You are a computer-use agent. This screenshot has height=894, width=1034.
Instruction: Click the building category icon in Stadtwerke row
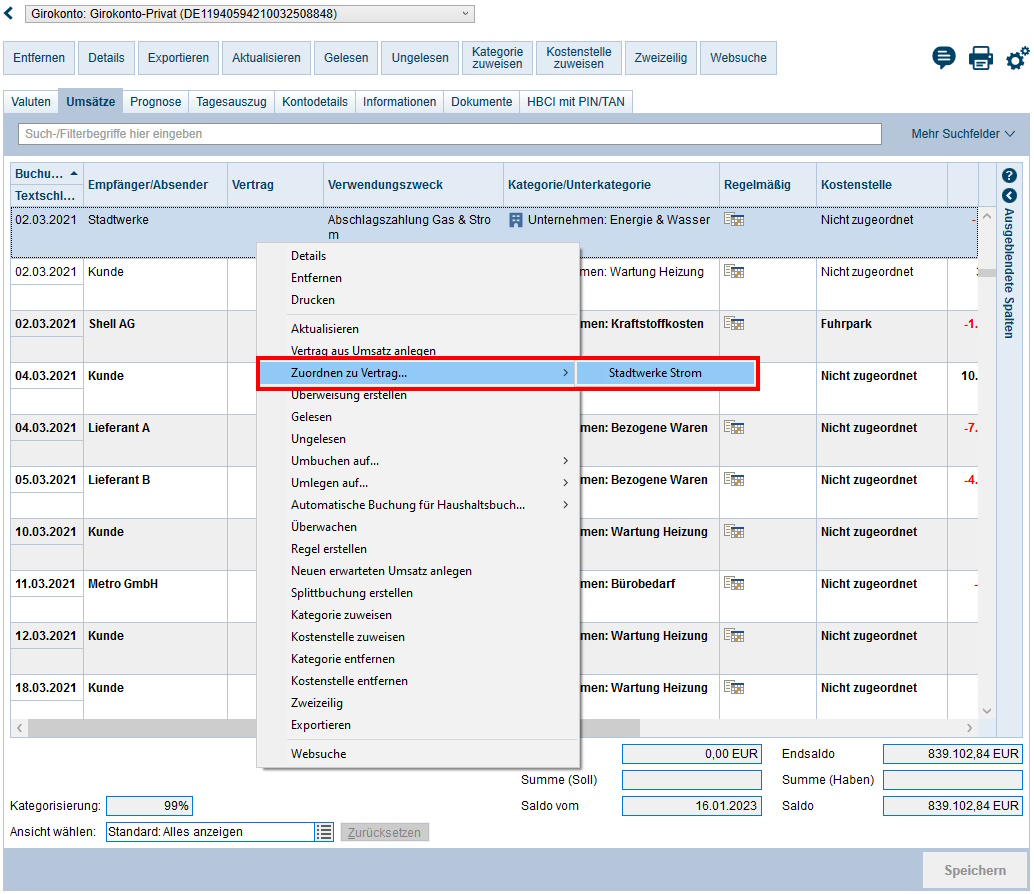pos(516,220)
